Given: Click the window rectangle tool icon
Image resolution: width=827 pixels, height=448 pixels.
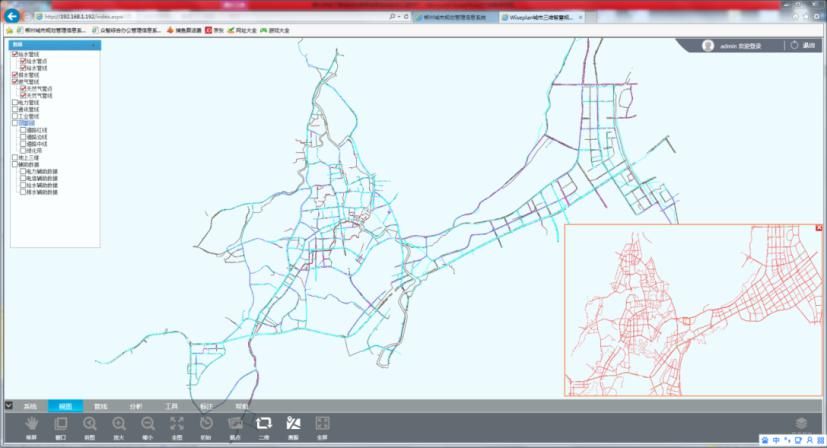Looking at the screenshot, I should tap(60, 425).
